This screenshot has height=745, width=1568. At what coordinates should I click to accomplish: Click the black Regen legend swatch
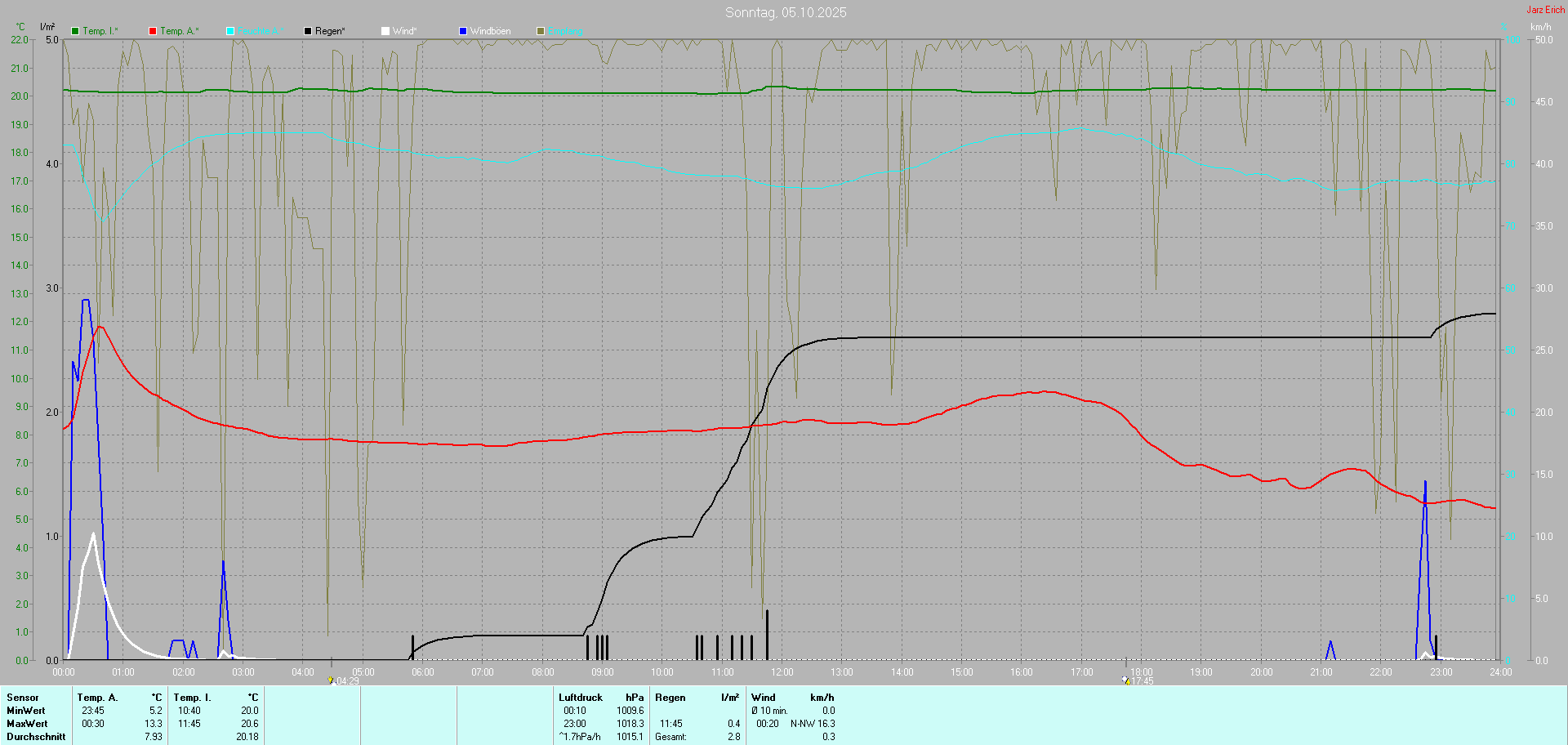308,31
